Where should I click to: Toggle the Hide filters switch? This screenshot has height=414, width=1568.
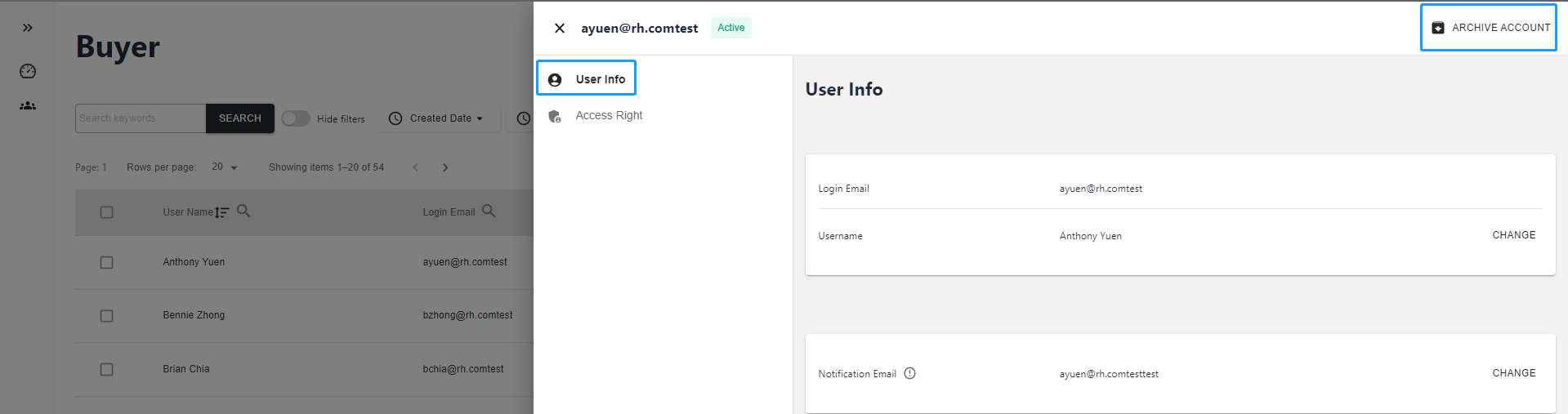tap(296, 118)
